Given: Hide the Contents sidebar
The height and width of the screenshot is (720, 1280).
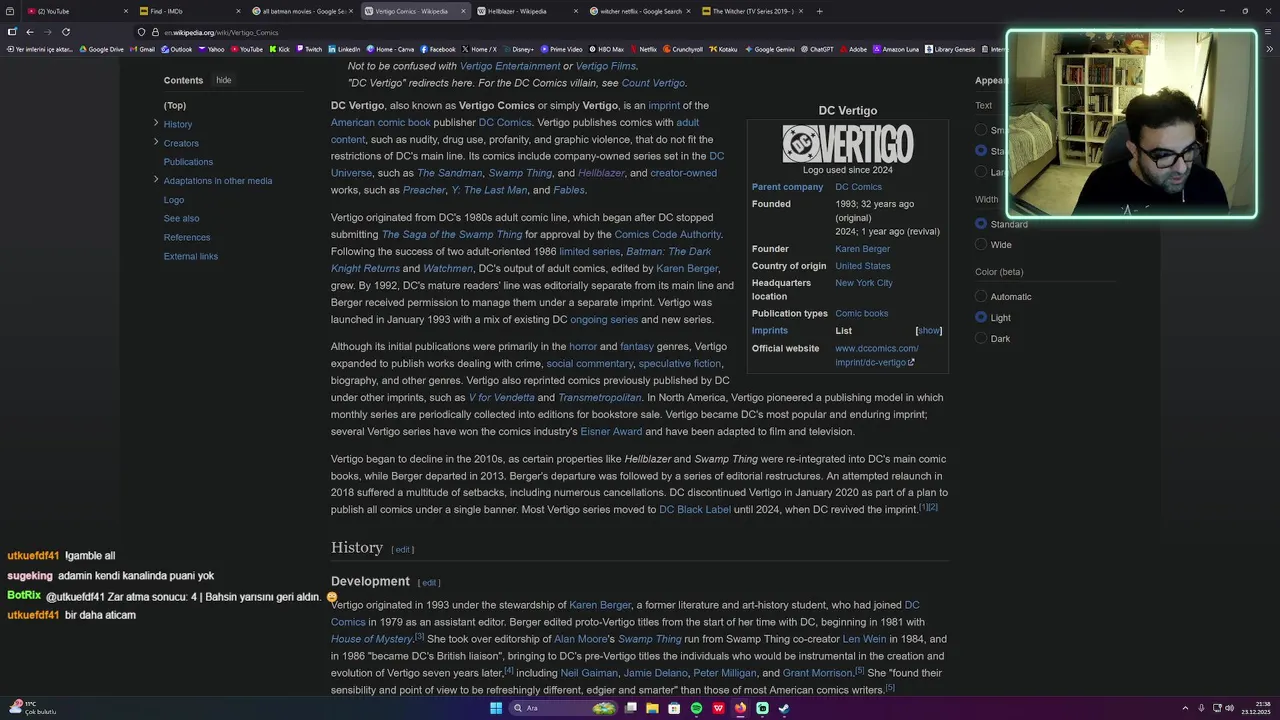Looking at the screenshot, I should click(224, 80).
